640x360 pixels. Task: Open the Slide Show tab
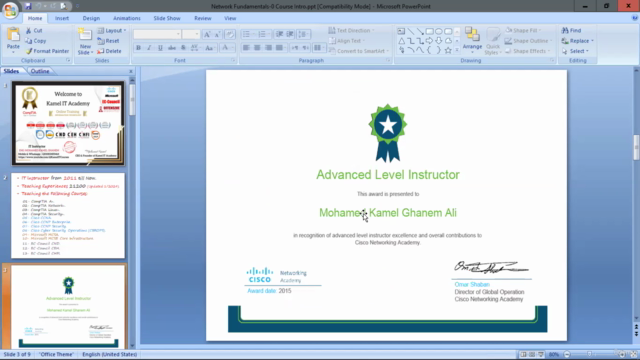(167, 18)
